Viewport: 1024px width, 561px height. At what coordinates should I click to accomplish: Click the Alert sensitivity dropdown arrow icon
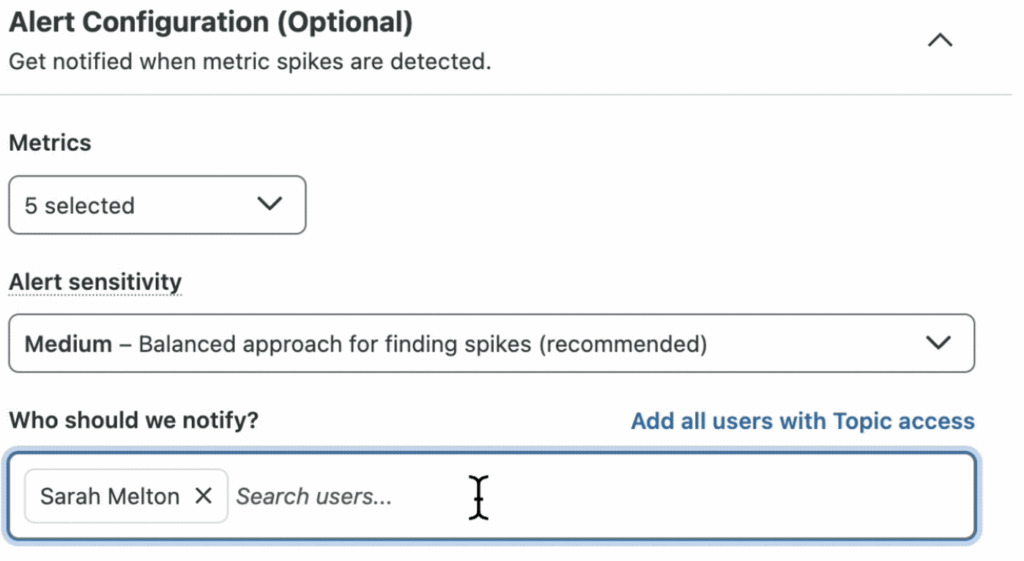click(x=938, y=343)
